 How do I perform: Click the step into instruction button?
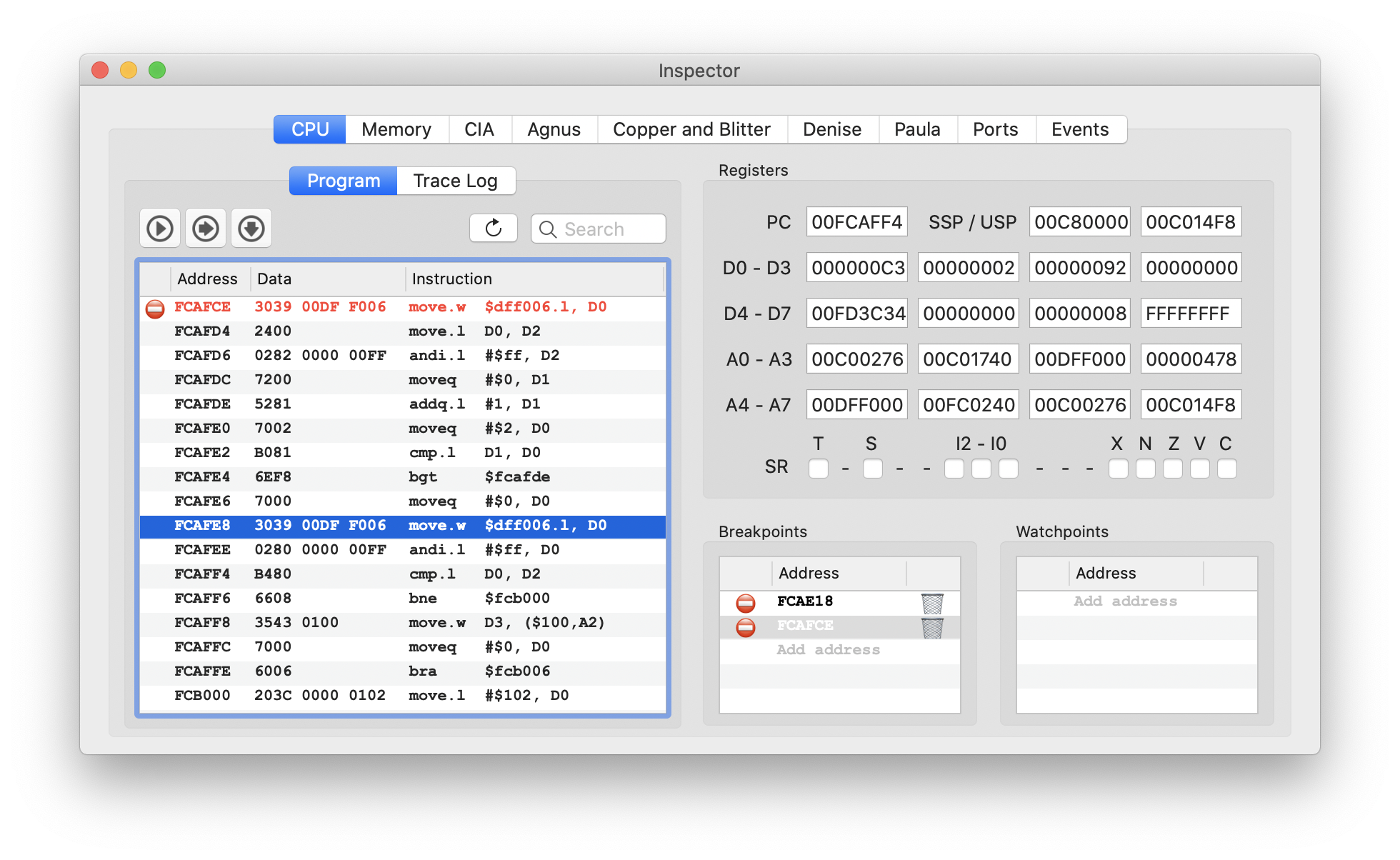pos(206,229)
